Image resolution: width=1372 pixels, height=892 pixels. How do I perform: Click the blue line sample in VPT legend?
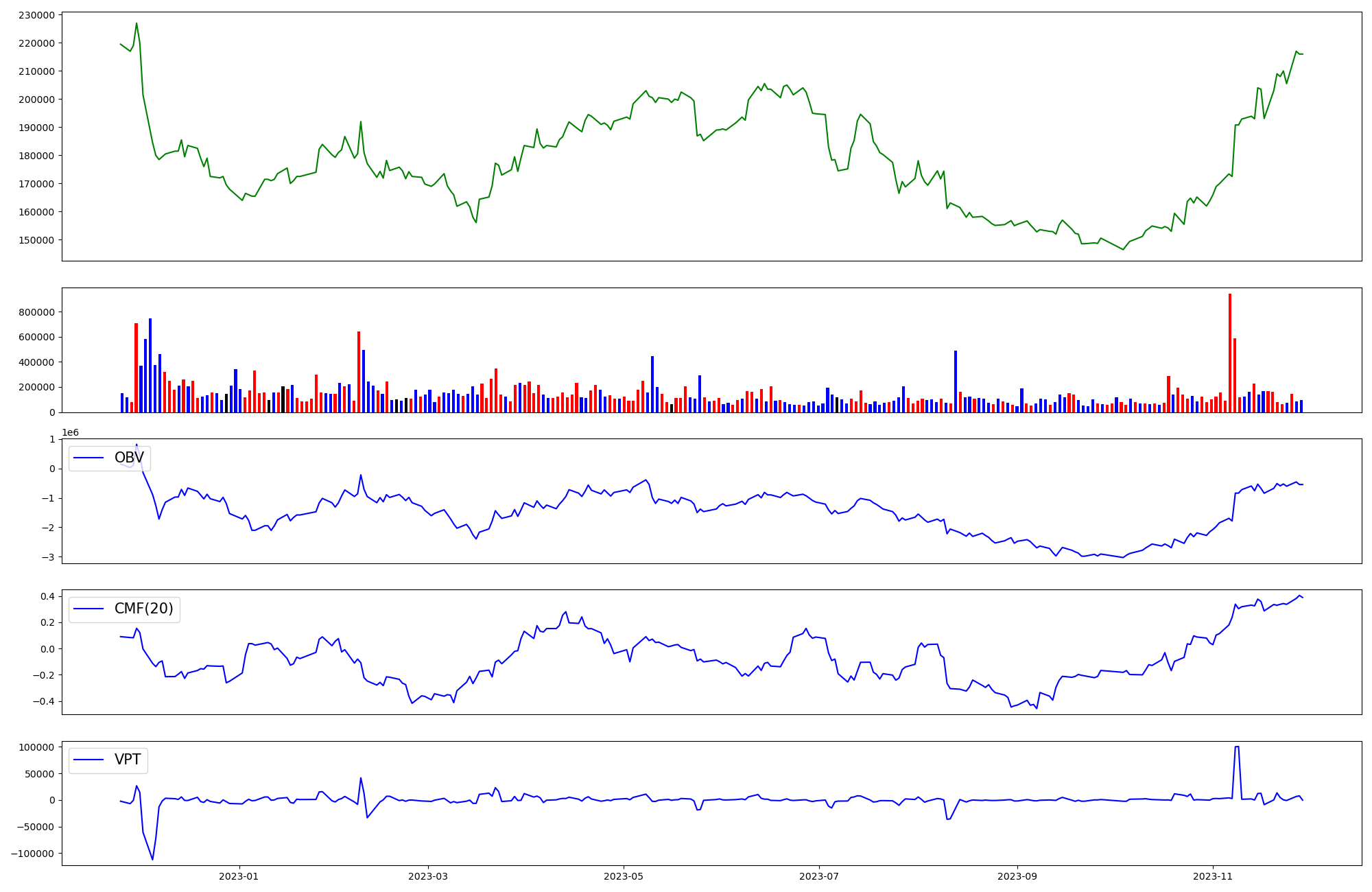coord(88,760)
